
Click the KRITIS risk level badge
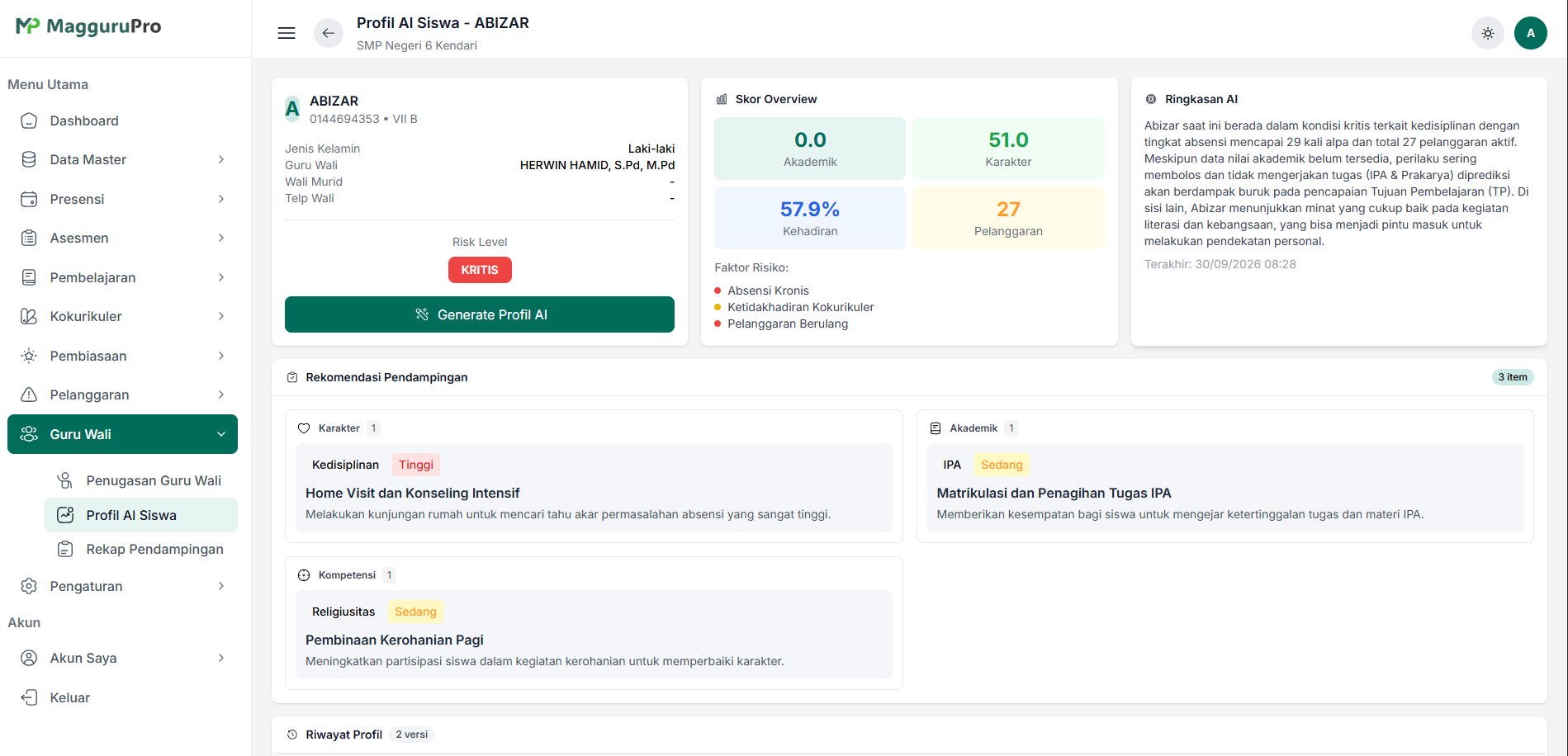pos(480,270)
